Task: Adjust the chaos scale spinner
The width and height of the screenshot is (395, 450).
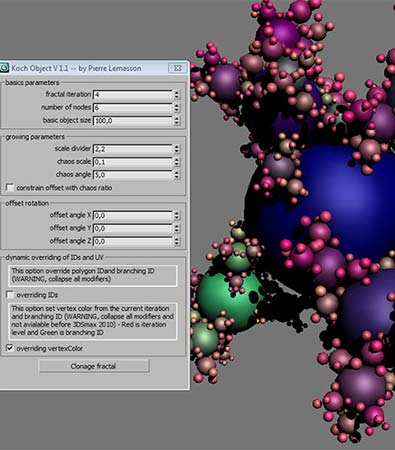Action: (177, 162)
